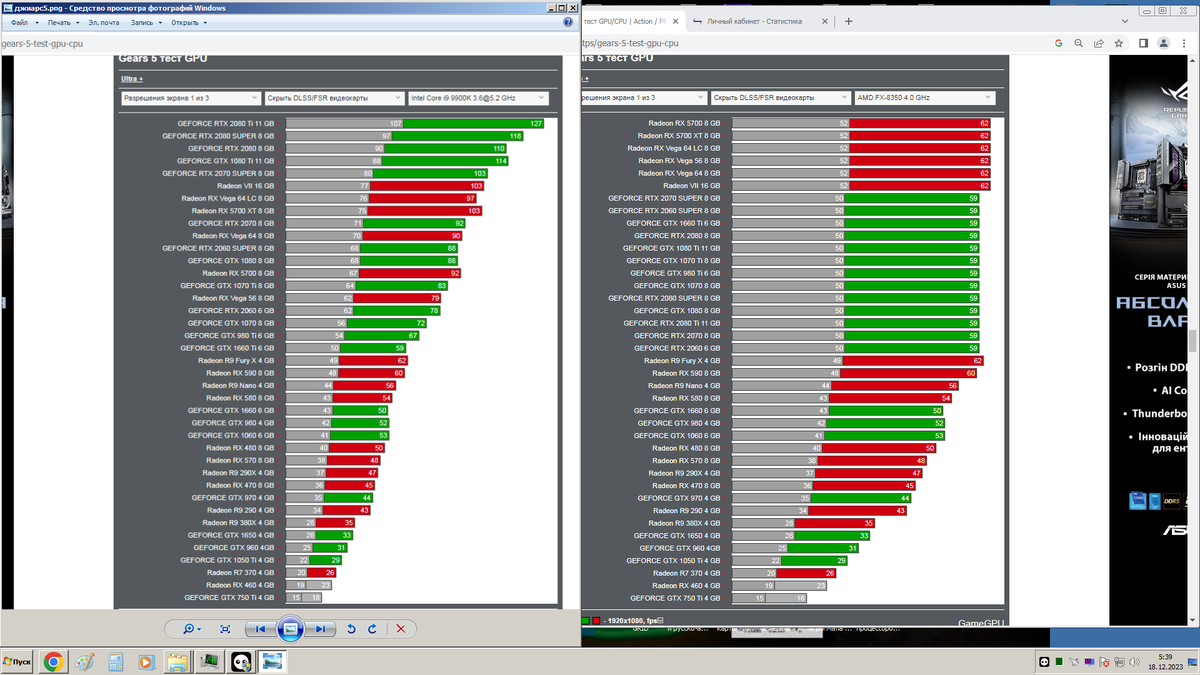Screen dimensions: 1200x675
Task: Click Radeon R9 Fury X 4 GB in browser
Action: [x=682, y=361]
